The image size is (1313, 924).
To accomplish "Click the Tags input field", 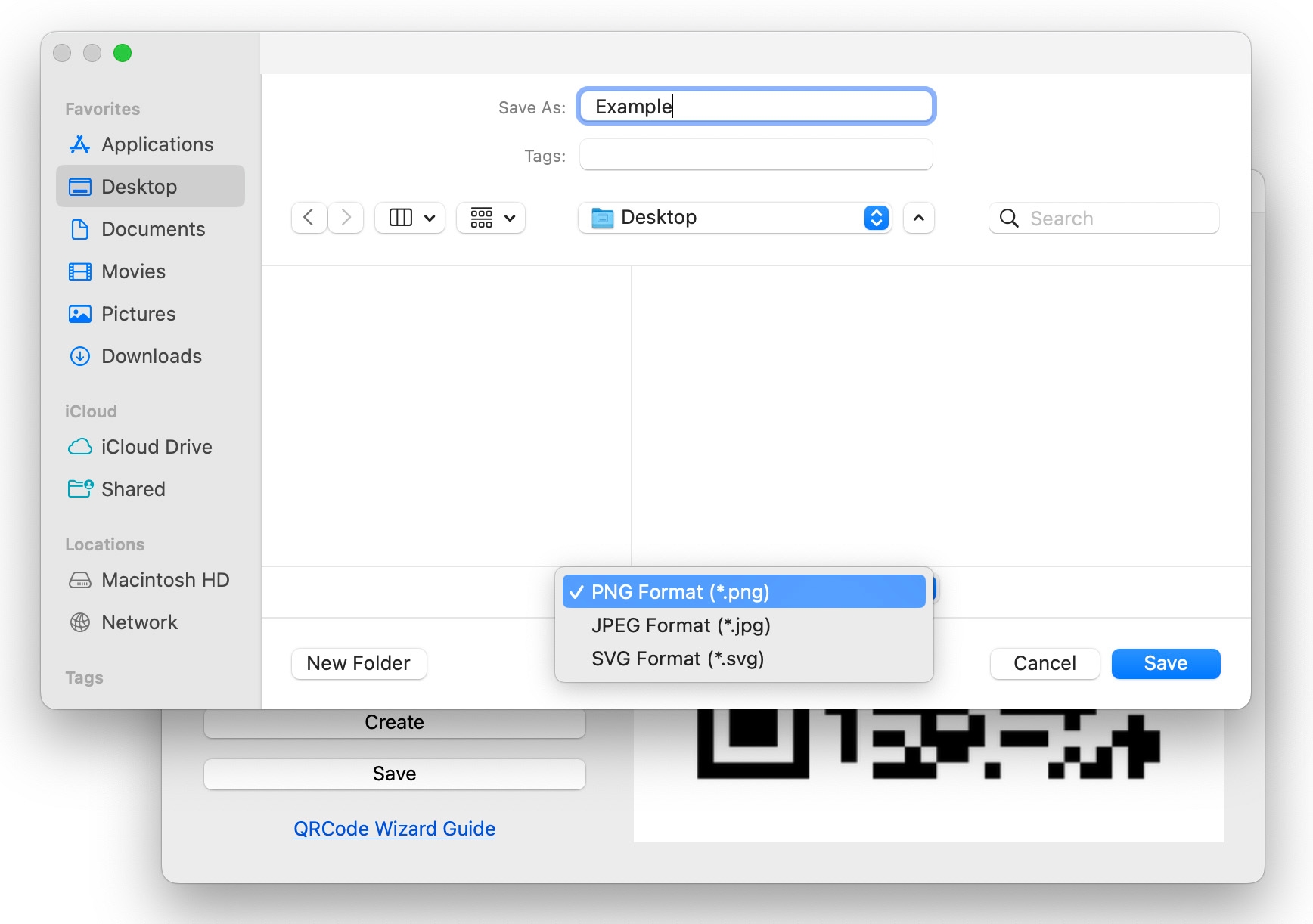I will coord(756,155).
